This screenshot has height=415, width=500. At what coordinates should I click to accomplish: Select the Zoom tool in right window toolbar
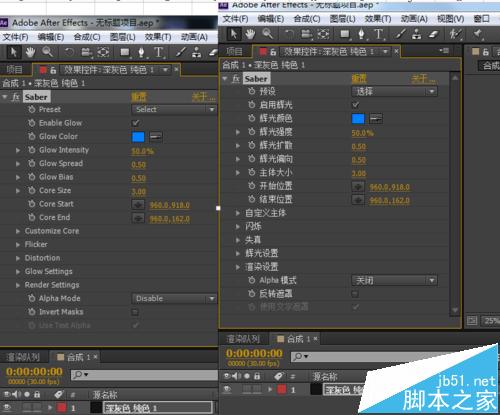(x=267, y=34)
